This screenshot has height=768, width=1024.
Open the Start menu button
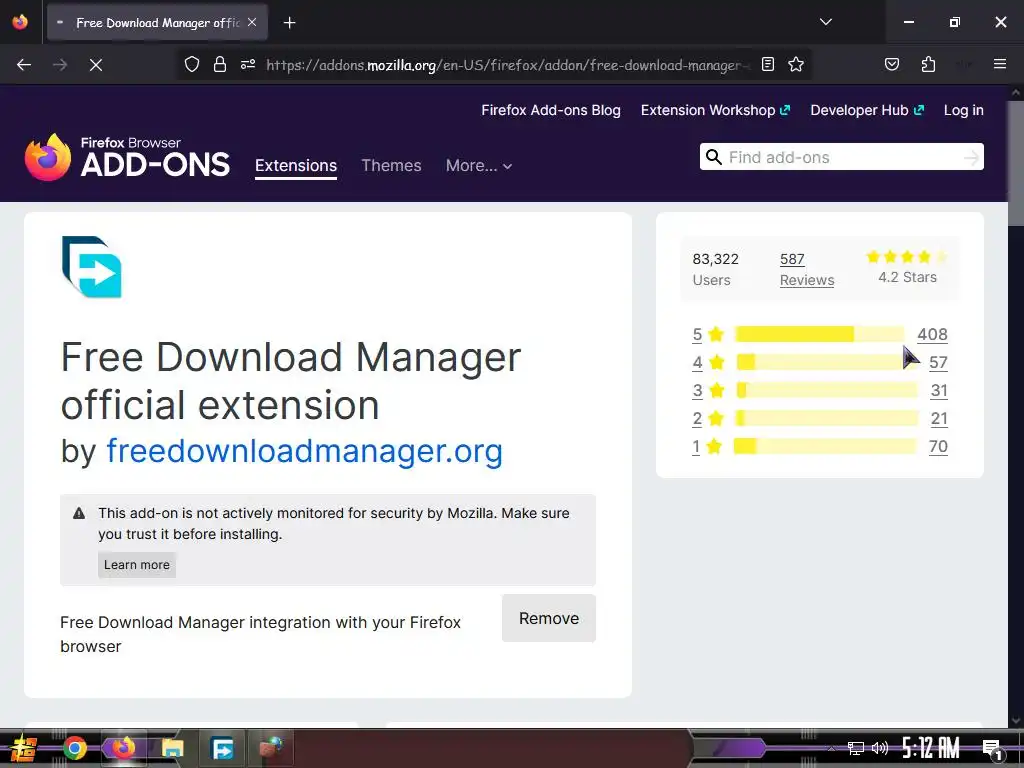[x=24, y=748]
